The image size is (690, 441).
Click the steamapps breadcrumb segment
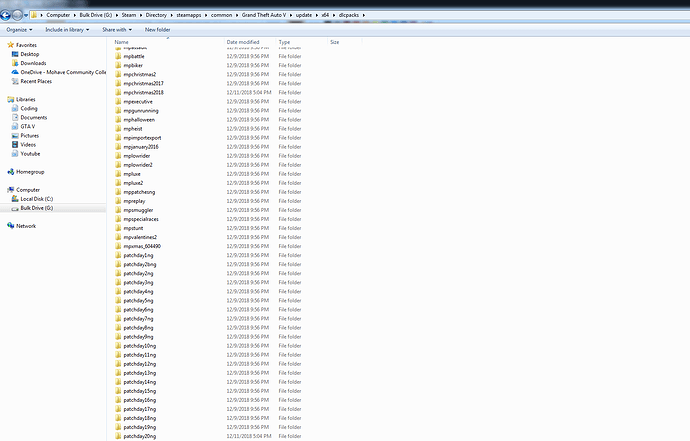click(x=189, y=15)
